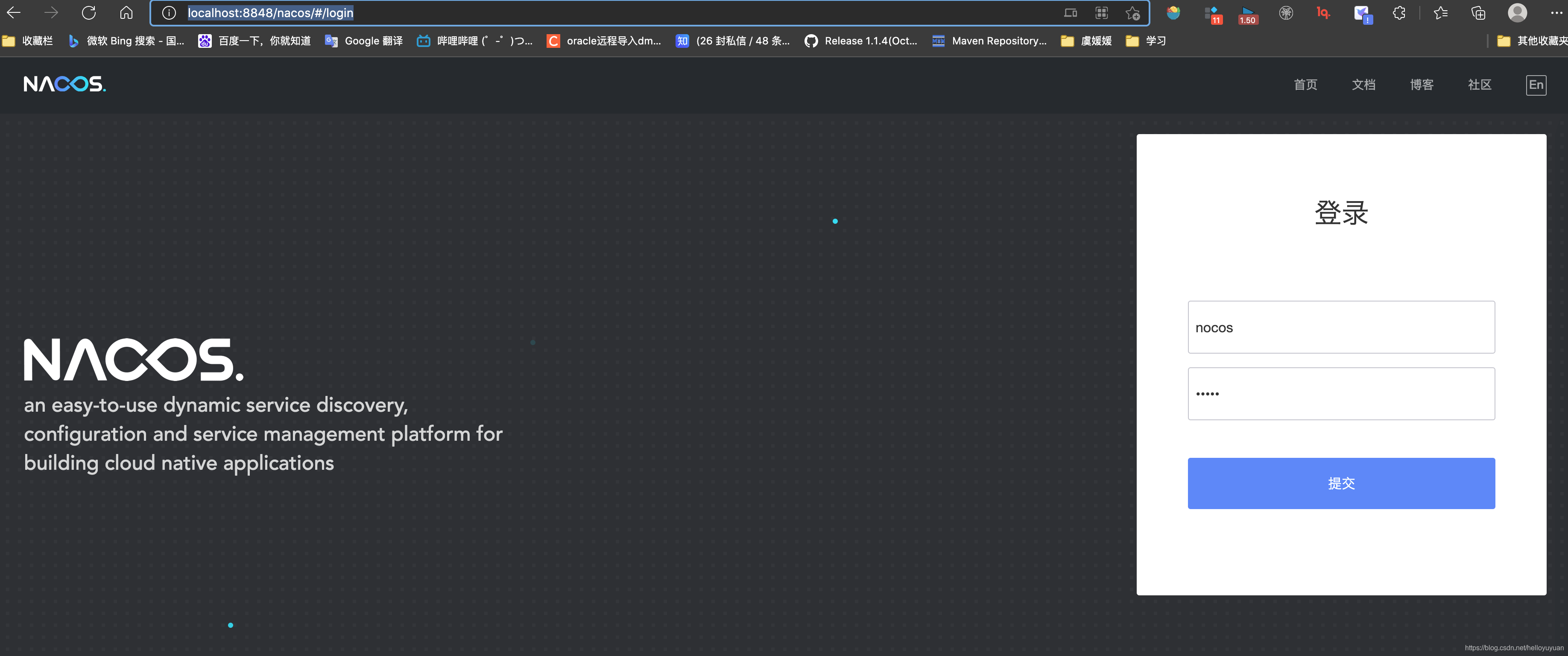Open 博客 in Nacos header
Viewport: 1568px width, 656px height.
1421,85
